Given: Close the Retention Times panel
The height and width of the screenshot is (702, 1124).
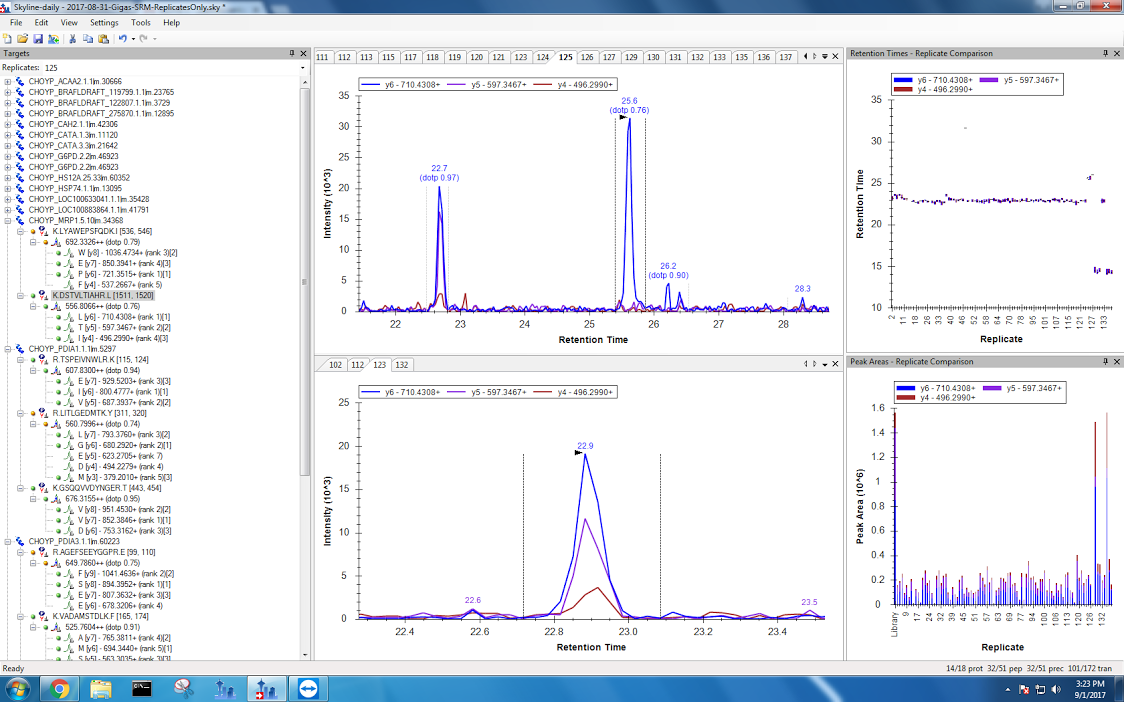Looking at the screenshot, I should tap(1116, 53).
